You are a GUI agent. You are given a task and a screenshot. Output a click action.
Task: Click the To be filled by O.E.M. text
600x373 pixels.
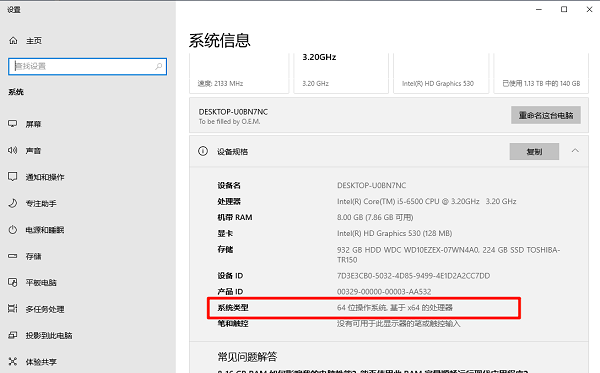[x=229, y=122]
